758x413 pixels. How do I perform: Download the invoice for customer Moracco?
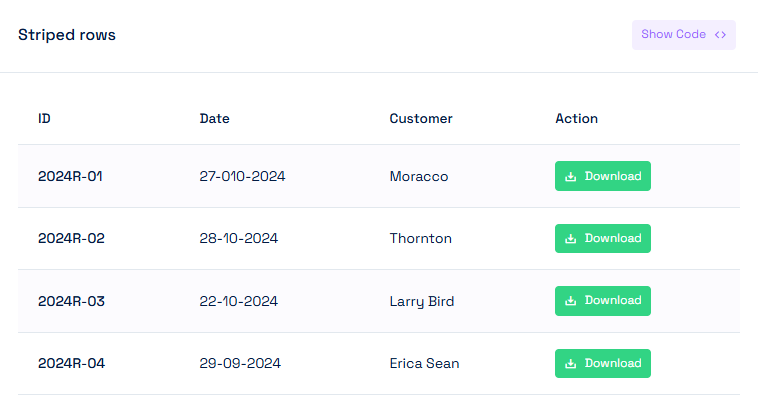point(603,177)
